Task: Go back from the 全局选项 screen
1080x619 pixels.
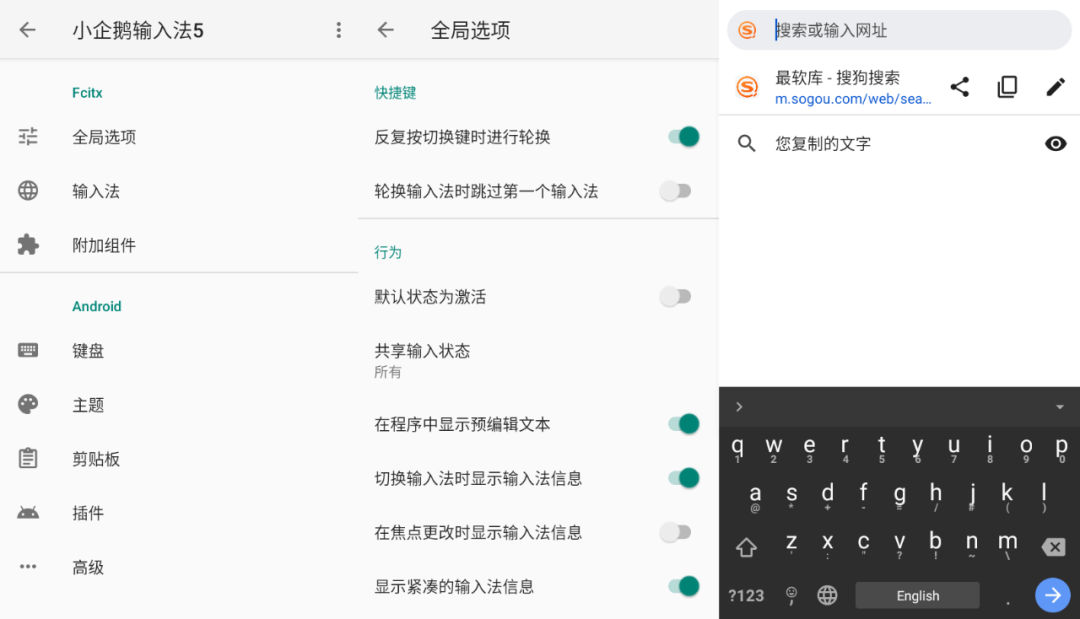Action: (386, 30)
